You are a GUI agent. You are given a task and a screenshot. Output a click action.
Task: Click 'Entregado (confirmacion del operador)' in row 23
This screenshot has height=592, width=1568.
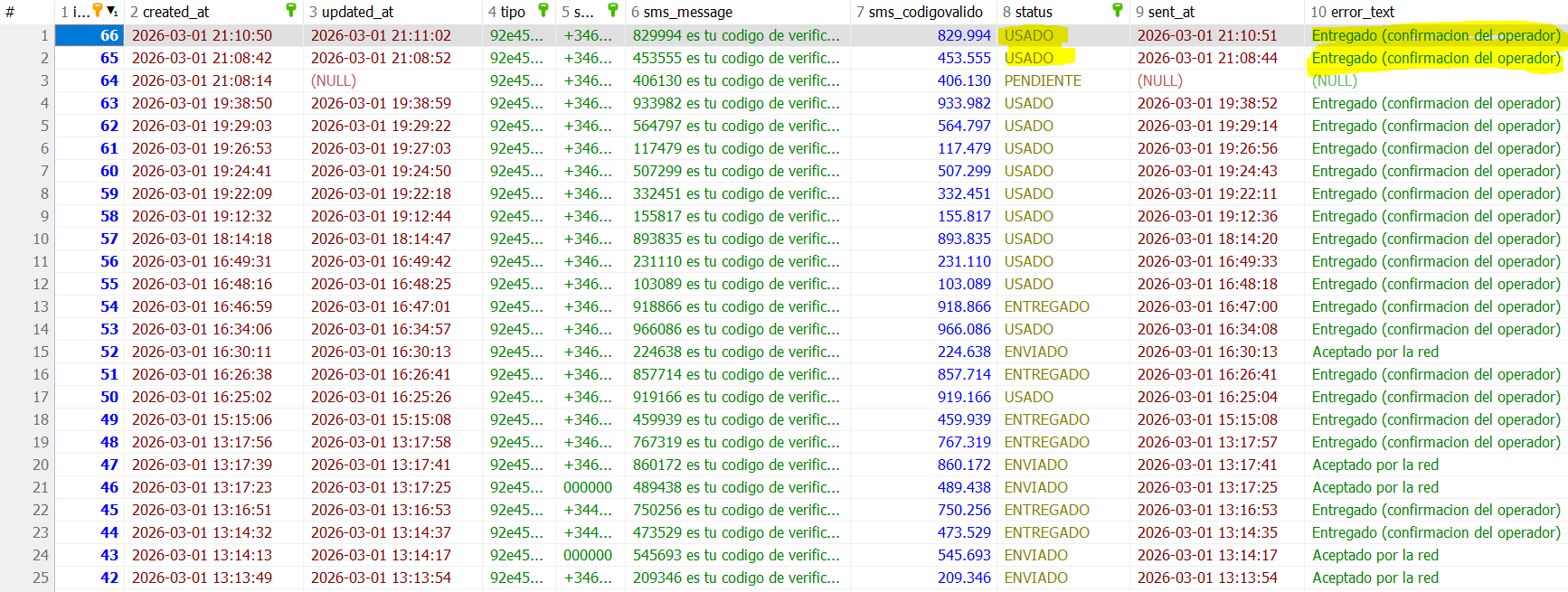(x=1436, y=532)
